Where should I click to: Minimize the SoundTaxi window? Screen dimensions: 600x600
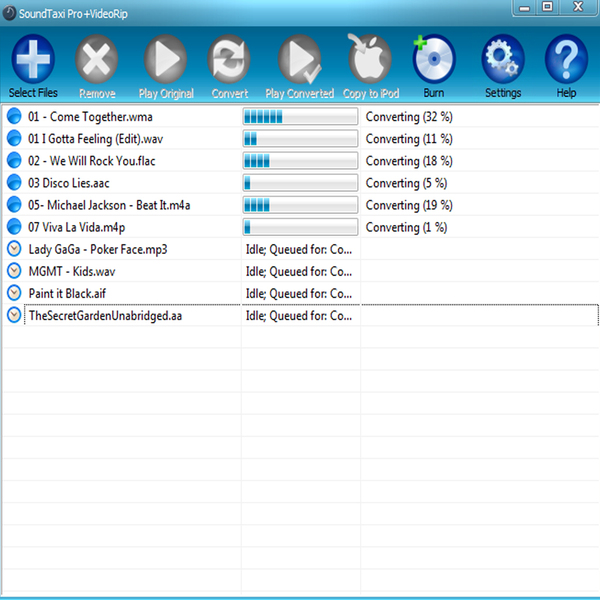coord(525,8)
